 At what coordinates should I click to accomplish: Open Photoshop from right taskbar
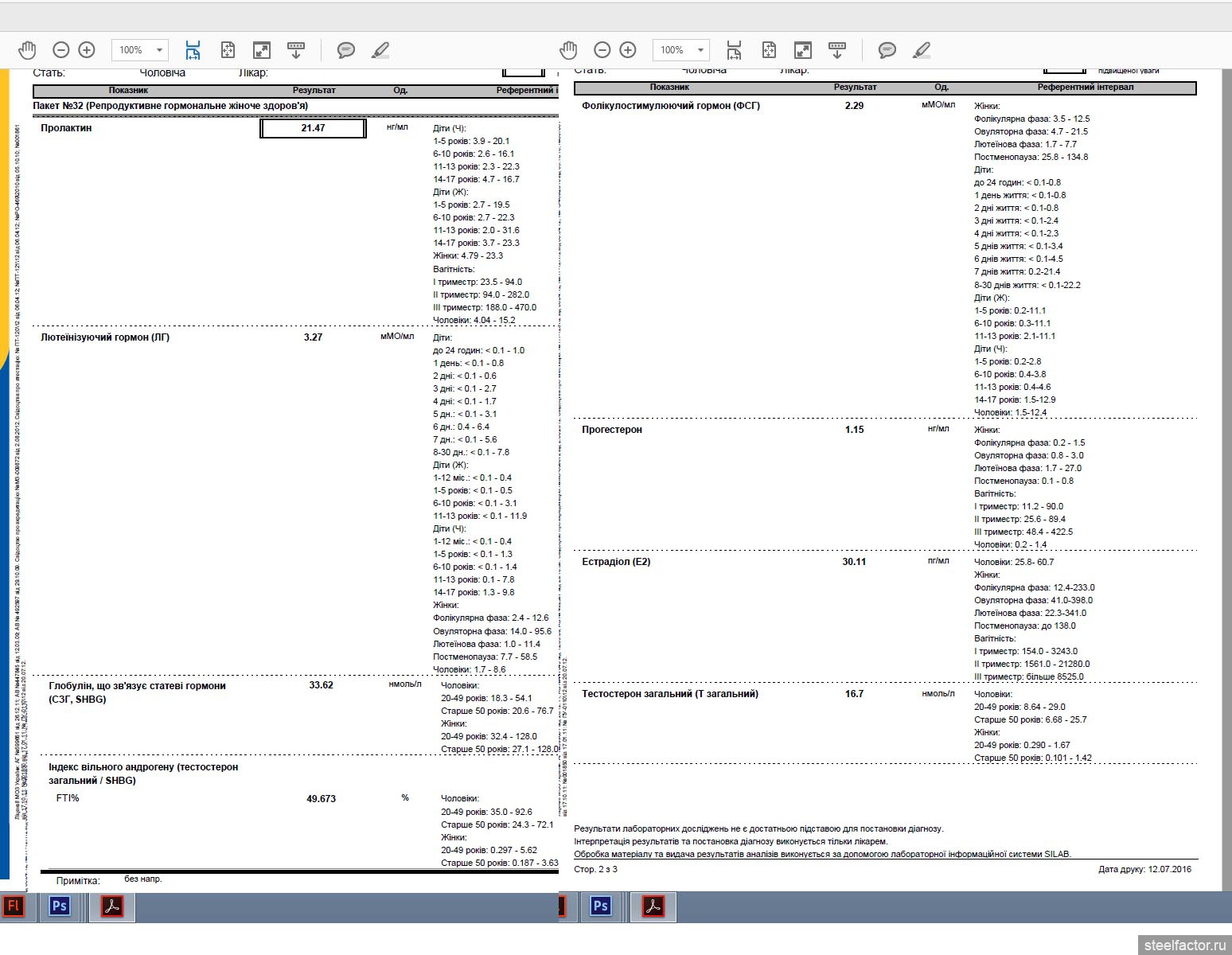[601, 906]
